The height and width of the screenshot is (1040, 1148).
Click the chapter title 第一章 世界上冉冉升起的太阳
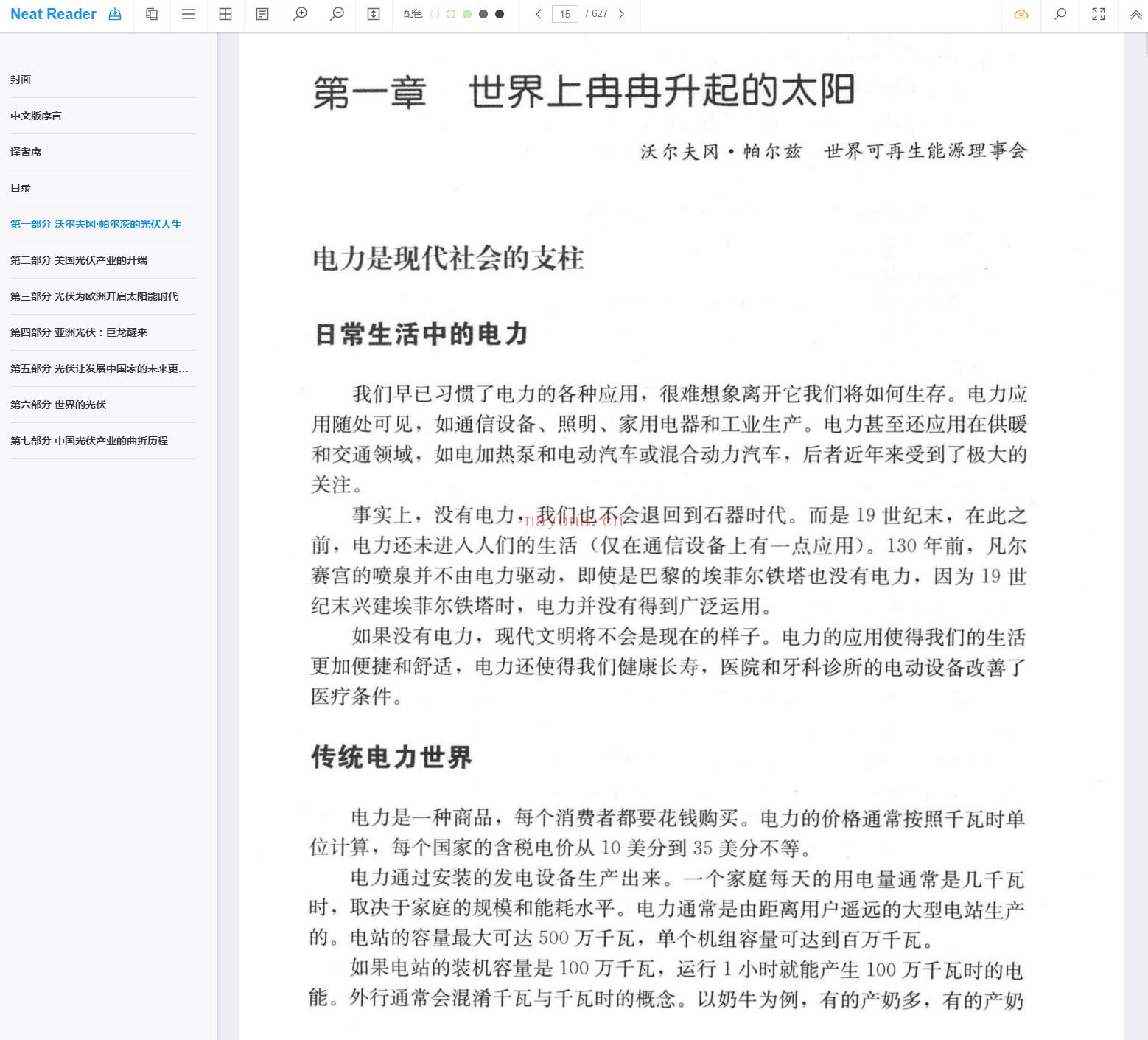point(584,92)
